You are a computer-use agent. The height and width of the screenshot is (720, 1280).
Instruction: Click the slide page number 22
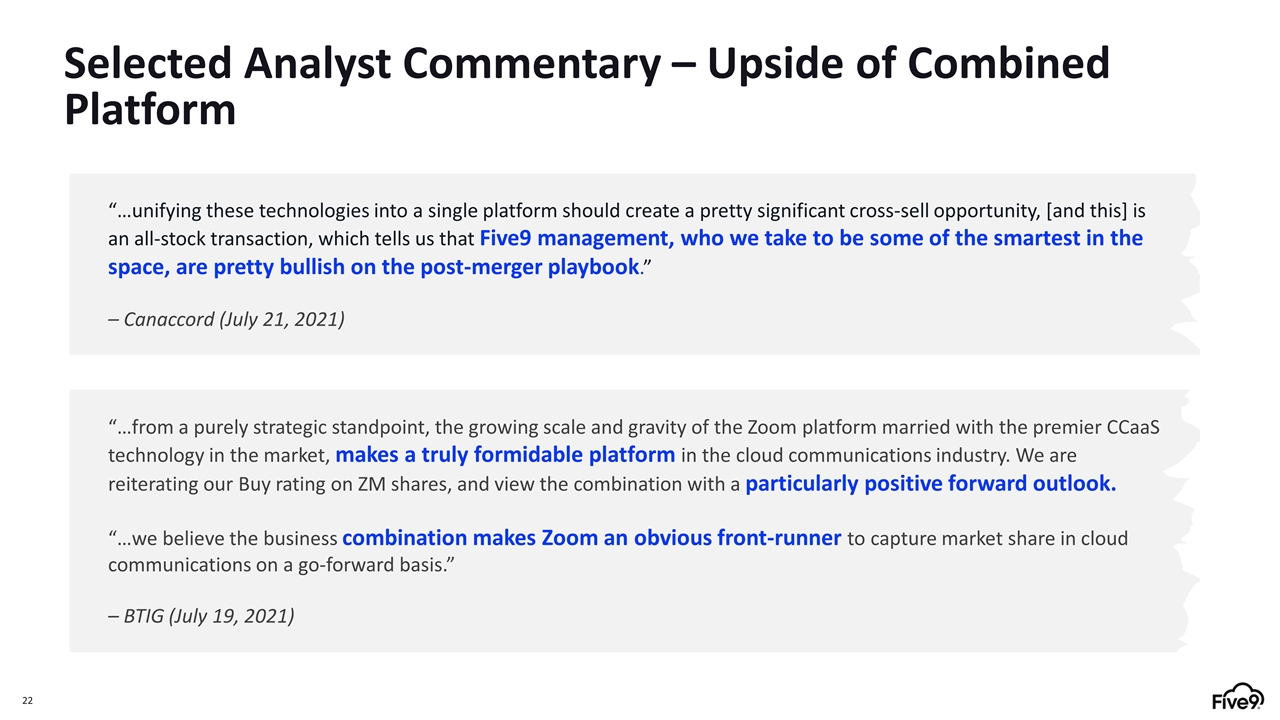[29, 699]
